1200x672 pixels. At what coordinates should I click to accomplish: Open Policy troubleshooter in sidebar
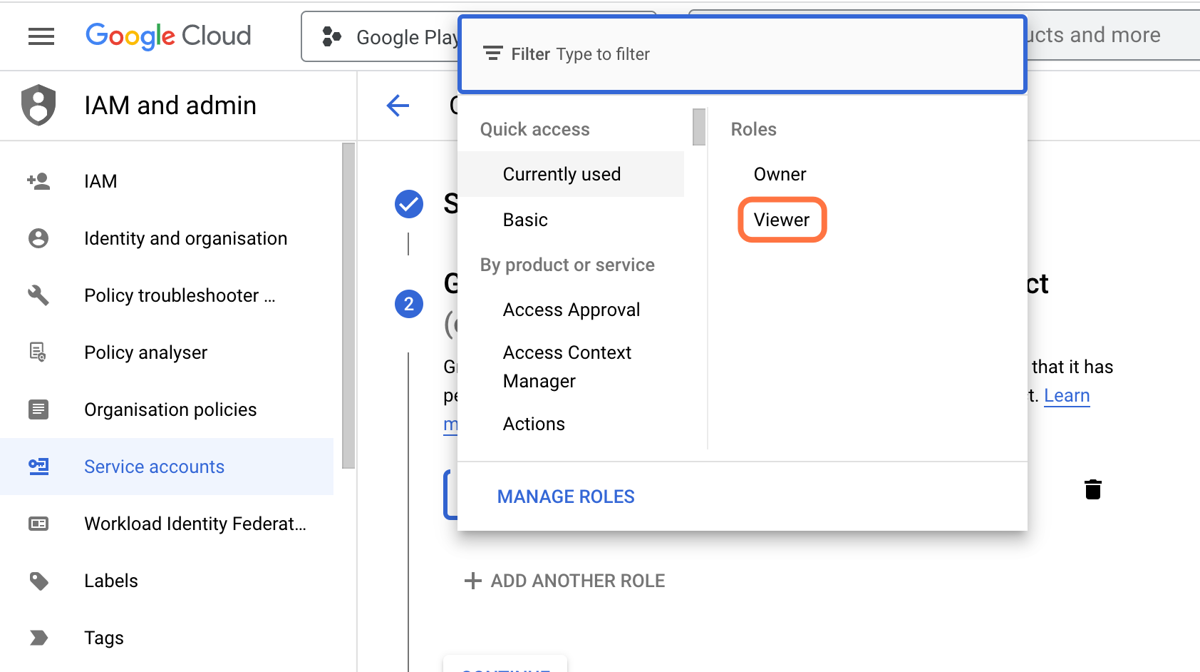coord(166,295)
